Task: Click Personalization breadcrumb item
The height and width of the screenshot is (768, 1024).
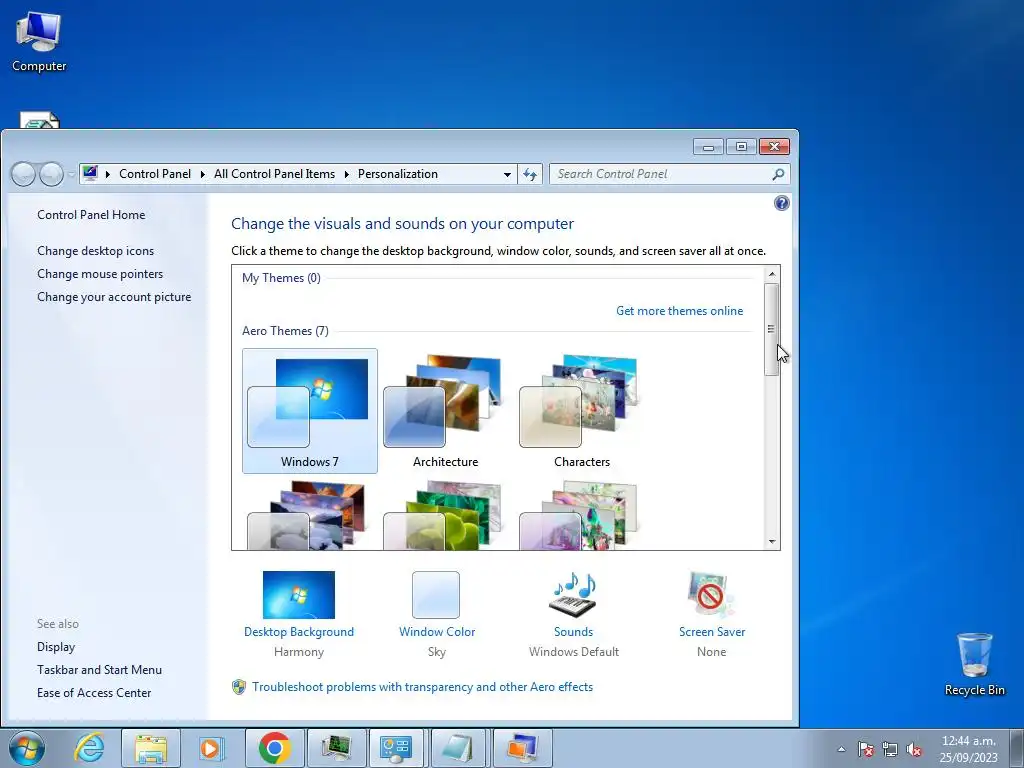Action: coord(398,174)
